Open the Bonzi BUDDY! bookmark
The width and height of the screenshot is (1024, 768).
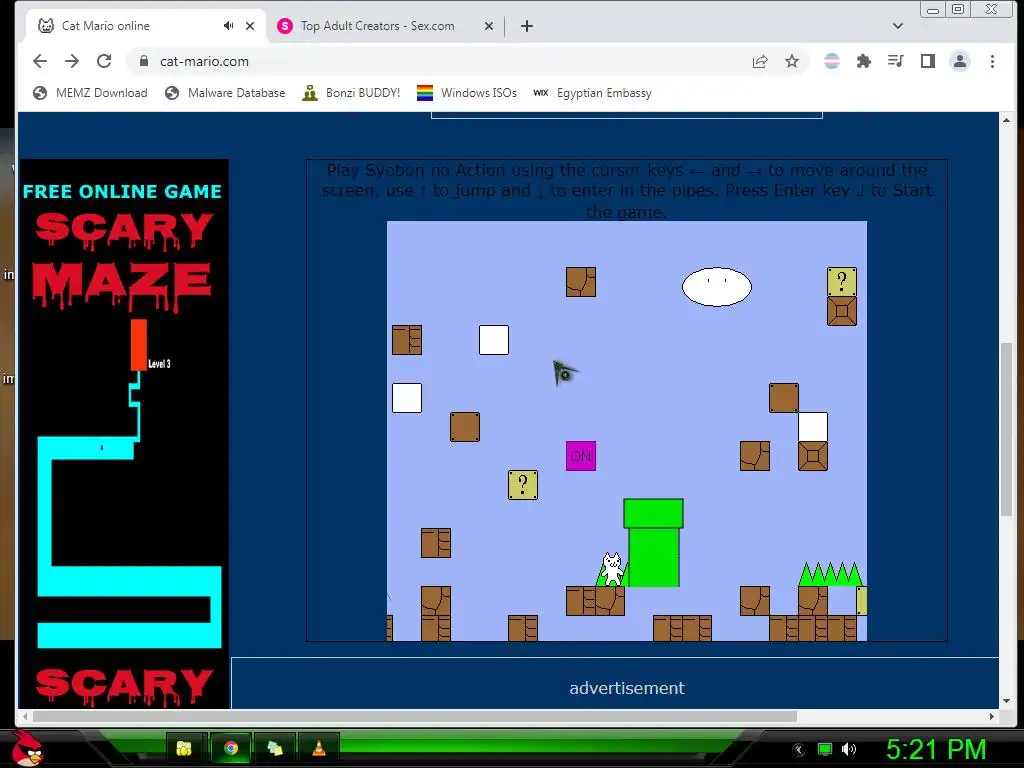[351, 93]
